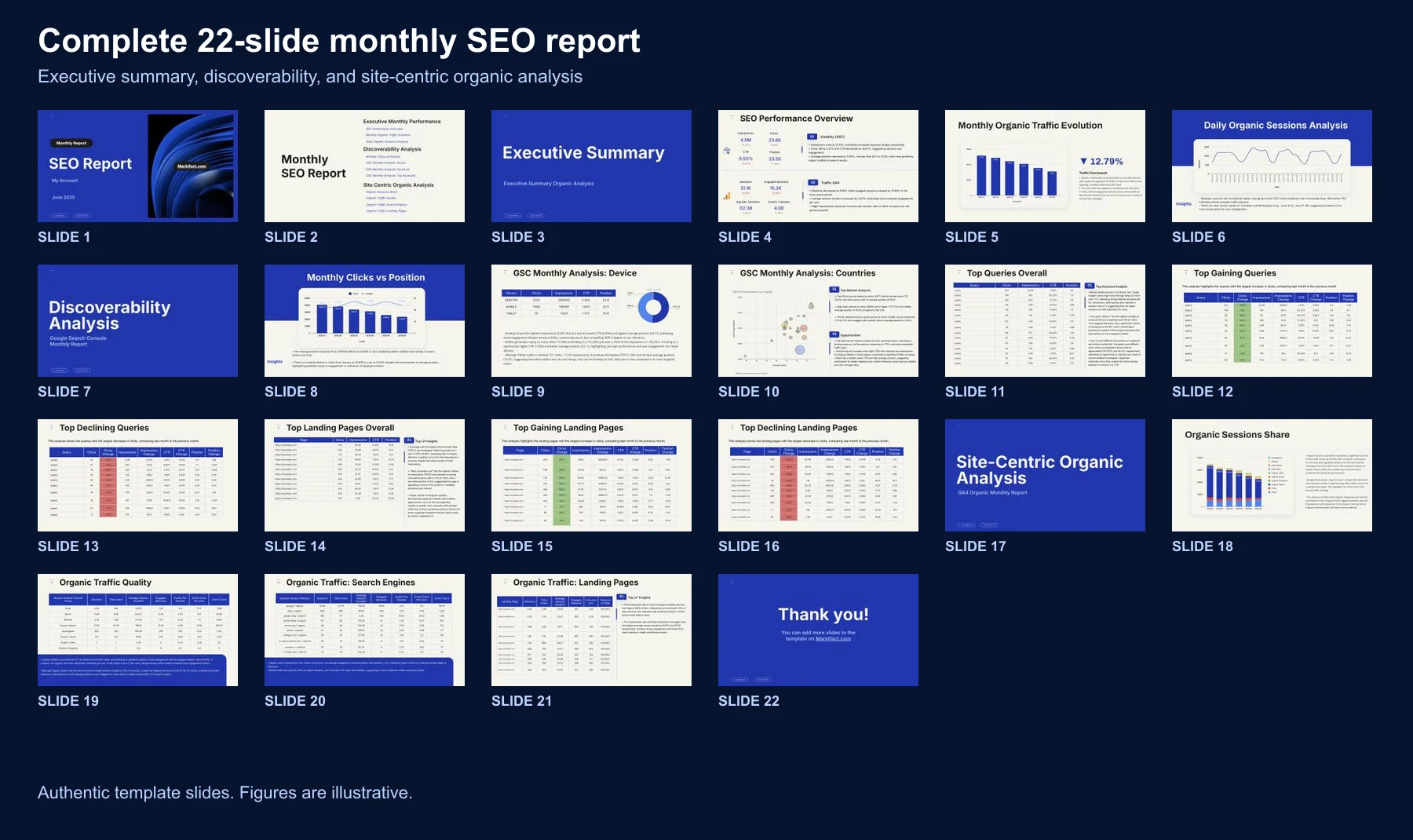Open the Top Queries Overall slide thumbnail
1413x840 pixels.
coord(1045,320)
